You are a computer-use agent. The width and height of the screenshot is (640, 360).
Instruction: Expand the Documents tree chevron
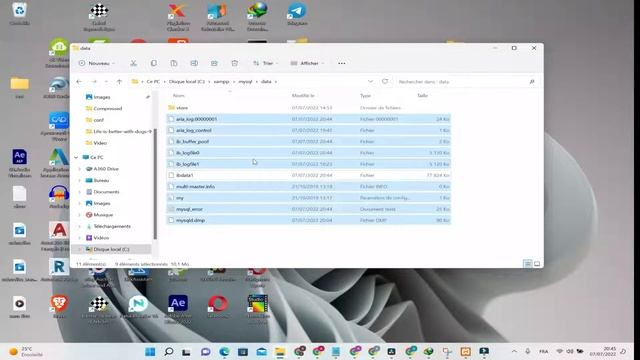[80, 192]
